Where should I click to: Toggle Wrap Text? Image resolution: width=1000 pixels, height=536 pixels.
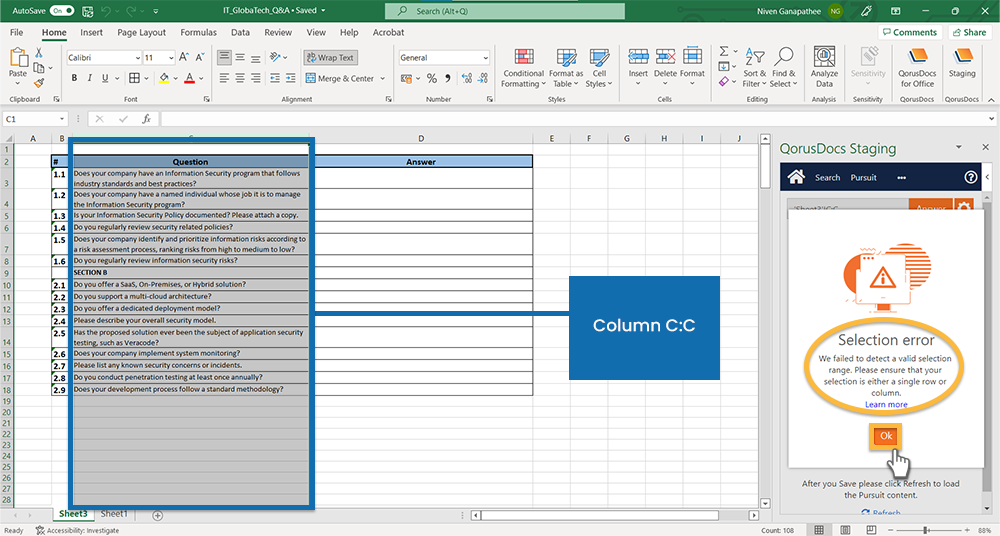tap(330, 57)
